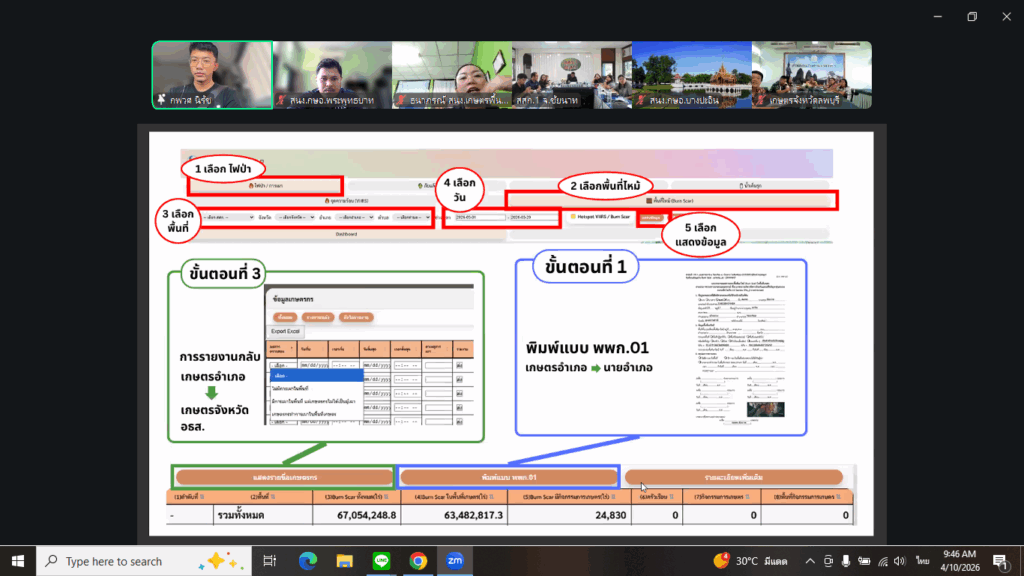Click the พิมพ์แบบ พพก.01 button
This screenshot has height=576, width=1024.
508,477
